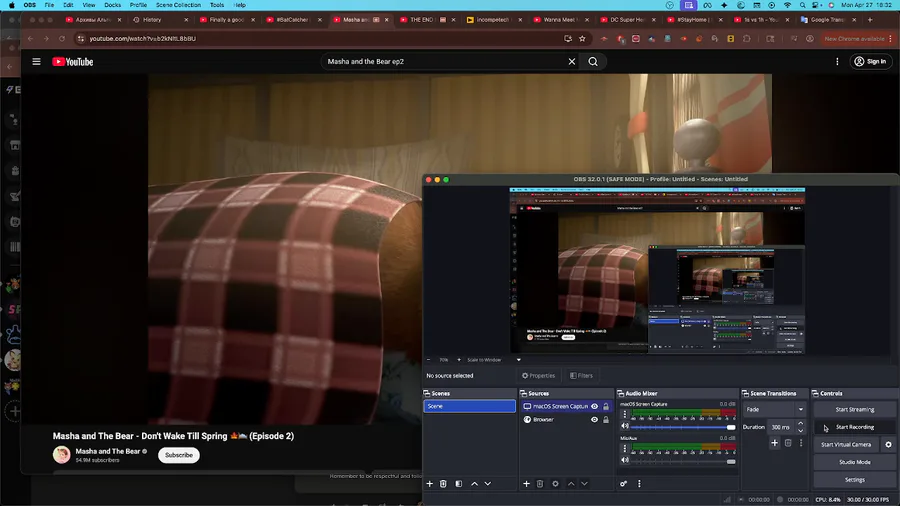The height and width of the screenshot is (506, 900).
Task: Increase transition duration with up stepper
Action: tap(801, 424)
